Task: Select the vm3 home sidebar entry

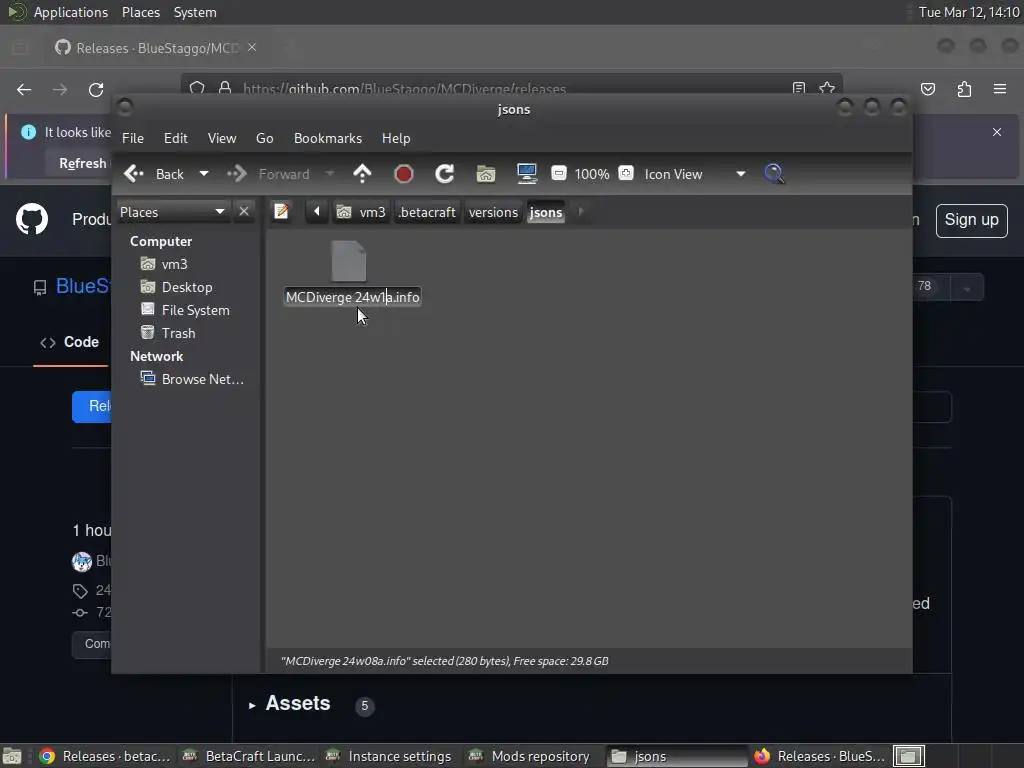Action: 165,264
